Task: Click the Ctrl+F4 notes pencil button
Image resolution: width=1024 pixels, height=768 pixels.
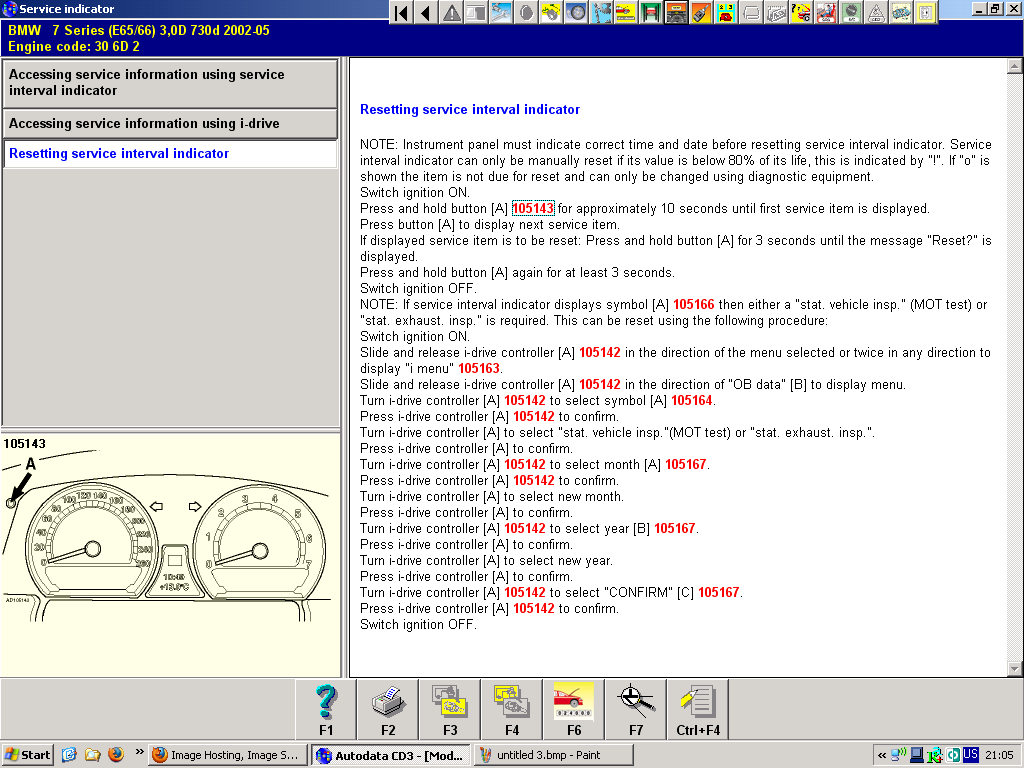Action: click(x=698, y=710)
